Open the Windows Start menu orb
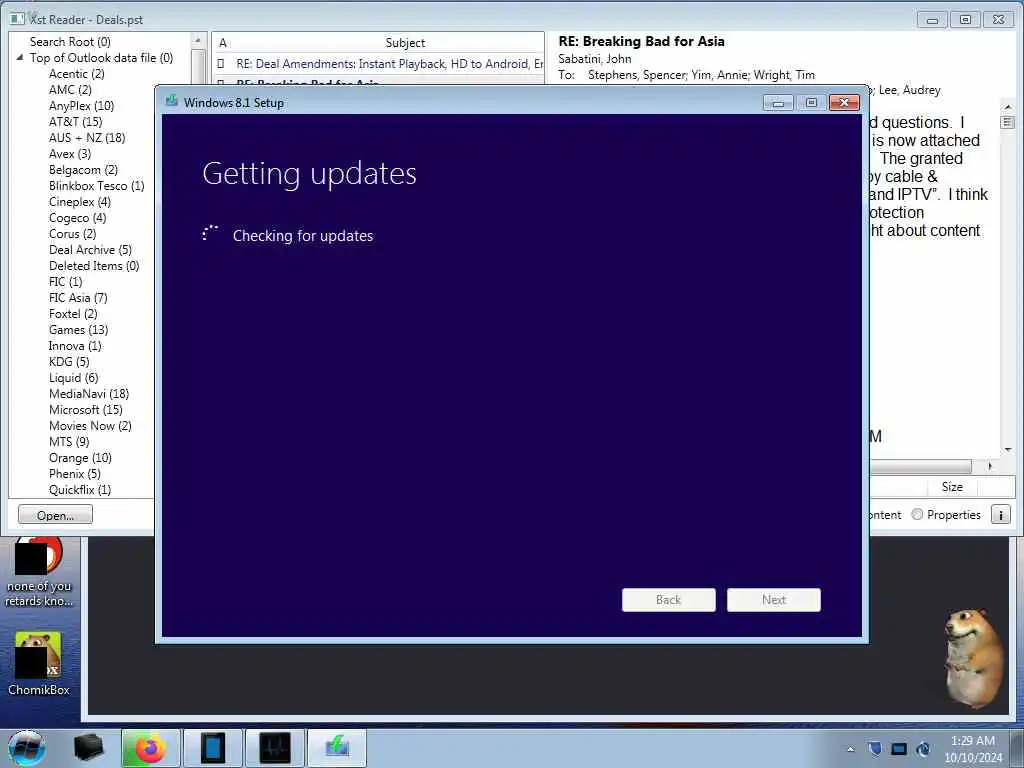This screenshot has height=768, width=1024. (x=26, y=748)
